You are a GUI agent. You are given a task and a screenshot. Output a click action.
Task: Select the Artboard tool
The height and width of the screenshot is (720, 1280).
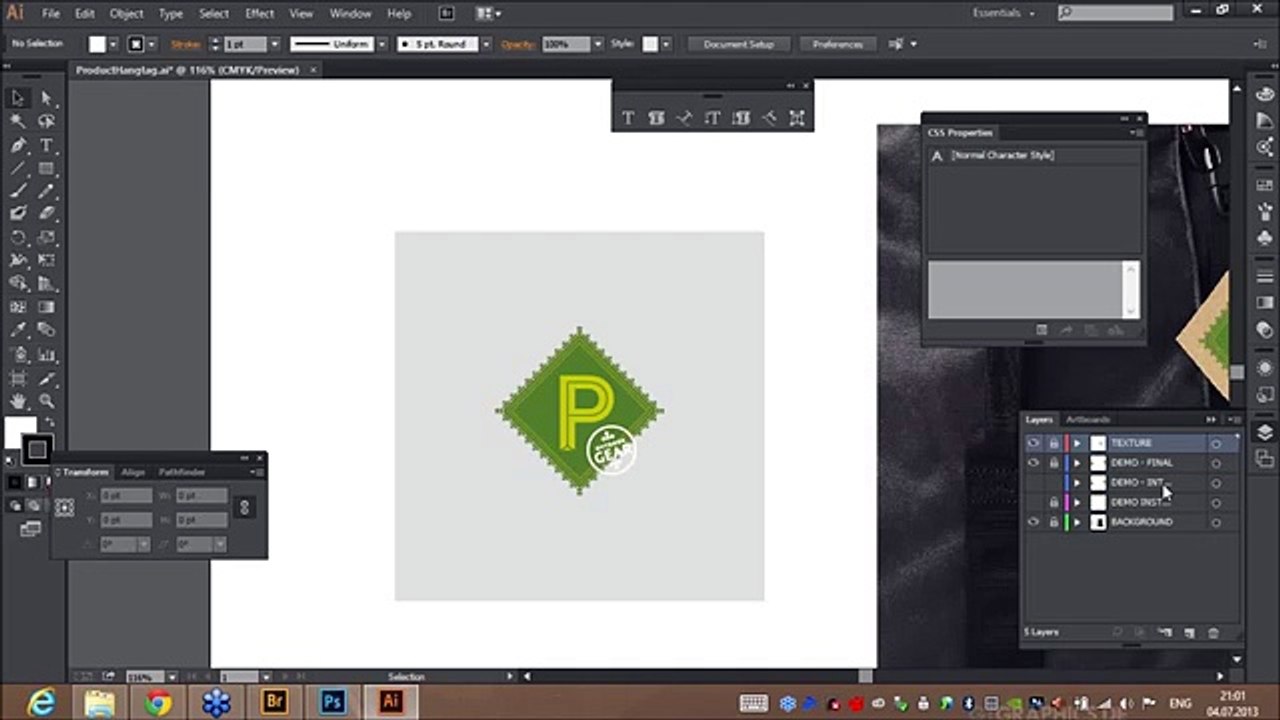tap(18, 378)
